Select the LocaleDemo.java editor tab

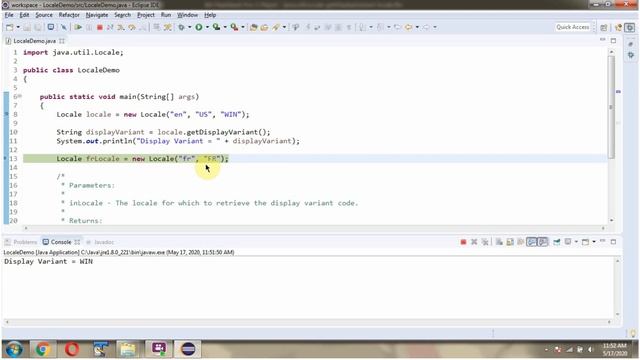[x=34, y=41]
